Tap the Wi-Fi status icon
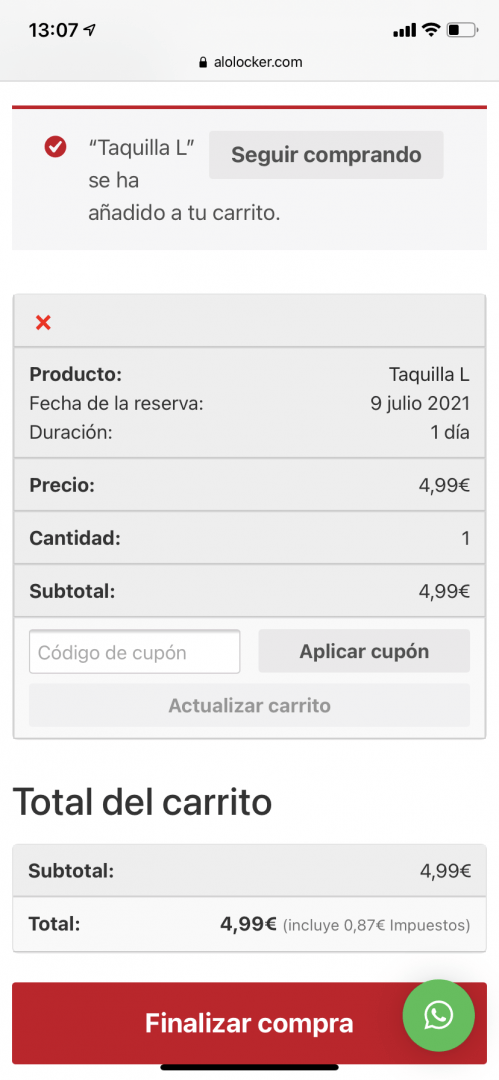The width and height of the screenshot is (499, 1080). point(431,30)
